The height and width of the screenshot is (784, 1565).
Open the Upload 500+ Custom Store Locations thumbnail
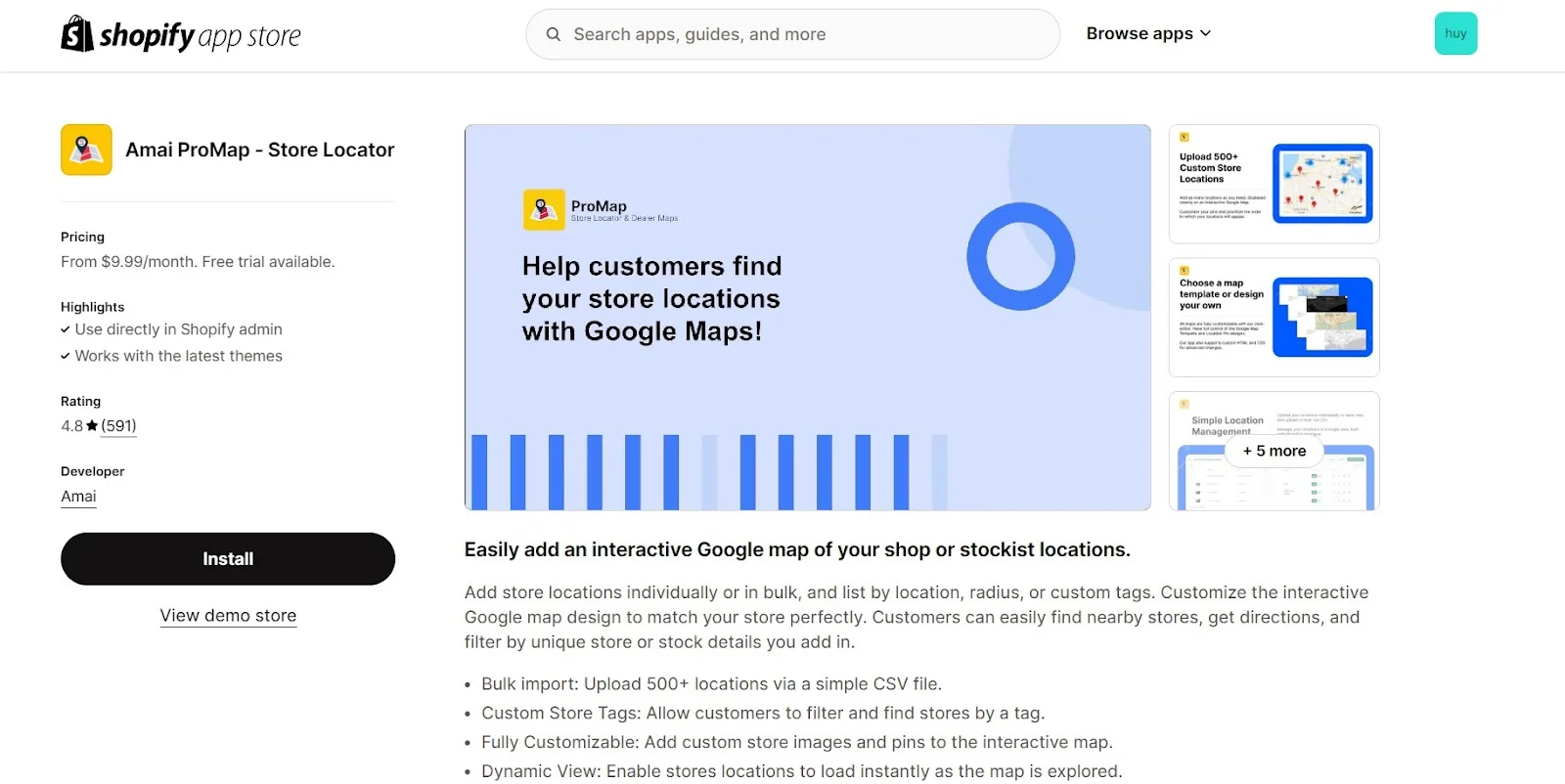point(1274,184)
